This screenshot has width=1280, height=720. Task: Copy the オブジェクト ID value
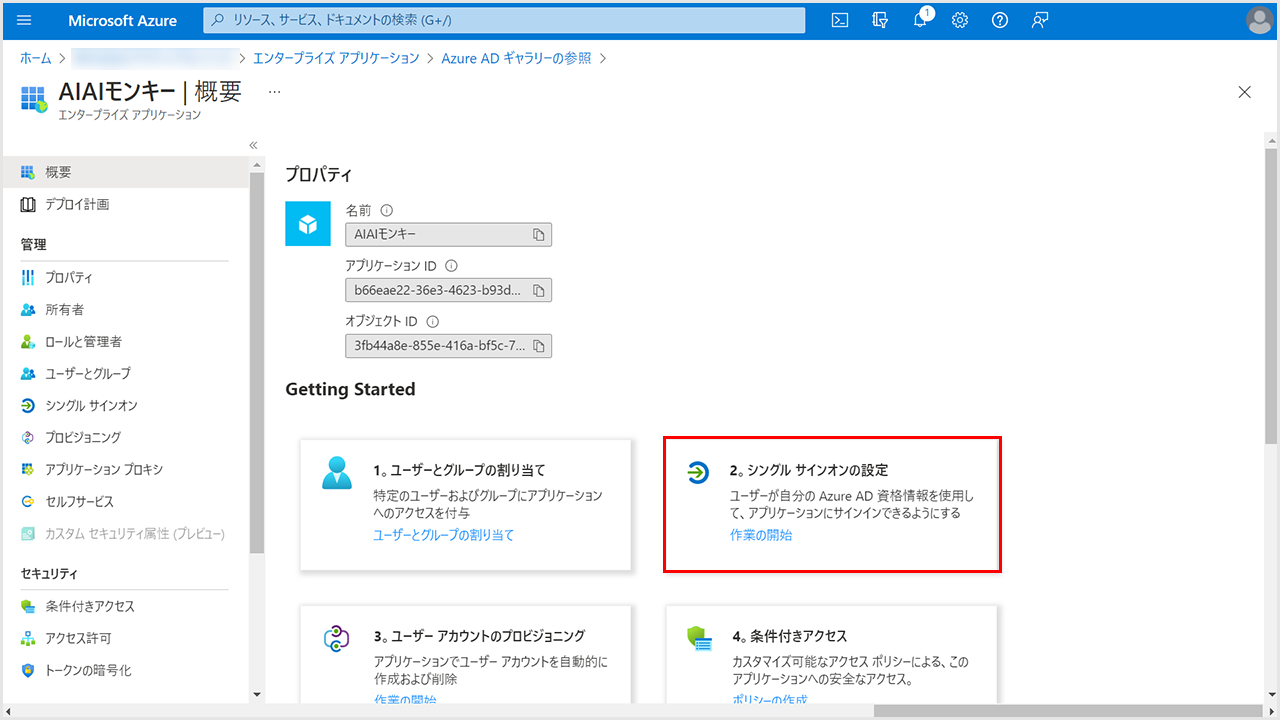538,346
